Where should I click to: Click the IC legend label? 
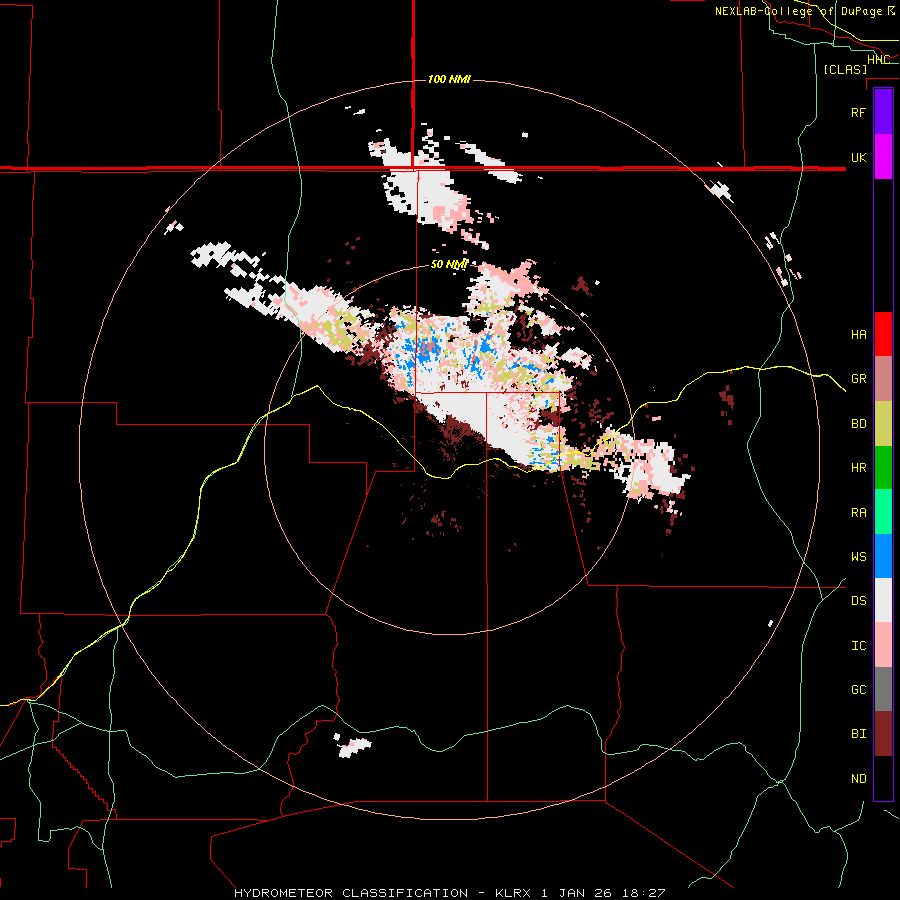coord(858,646)
